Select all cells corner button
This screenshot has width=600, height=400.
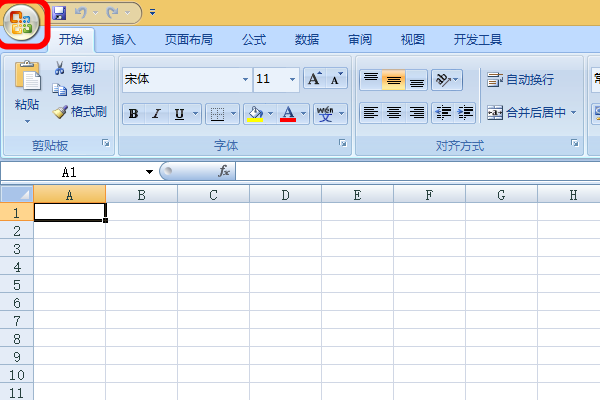tap(17, 194)
